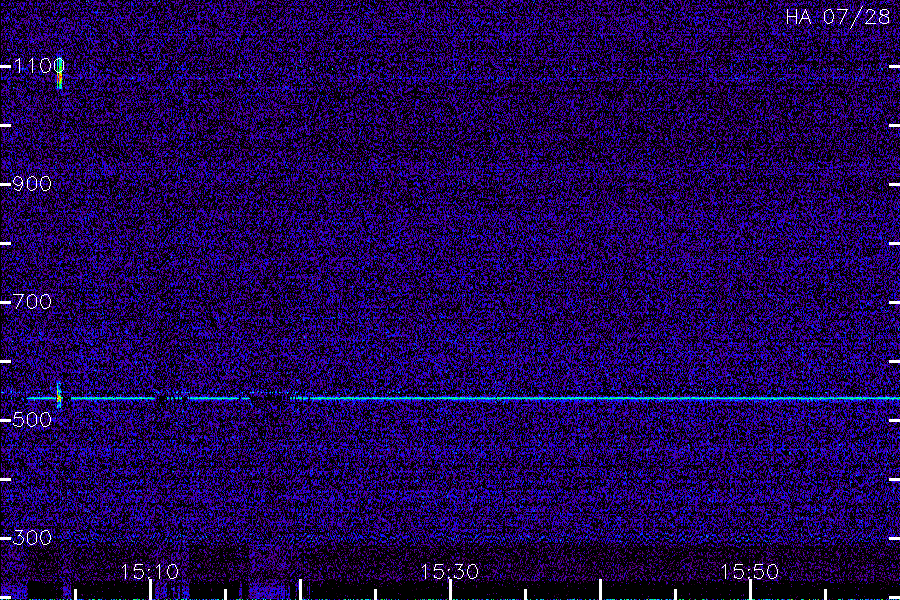900x600 pixels.
Task: Click the "HA 07/28" date label
Action: tap(837, 17)
